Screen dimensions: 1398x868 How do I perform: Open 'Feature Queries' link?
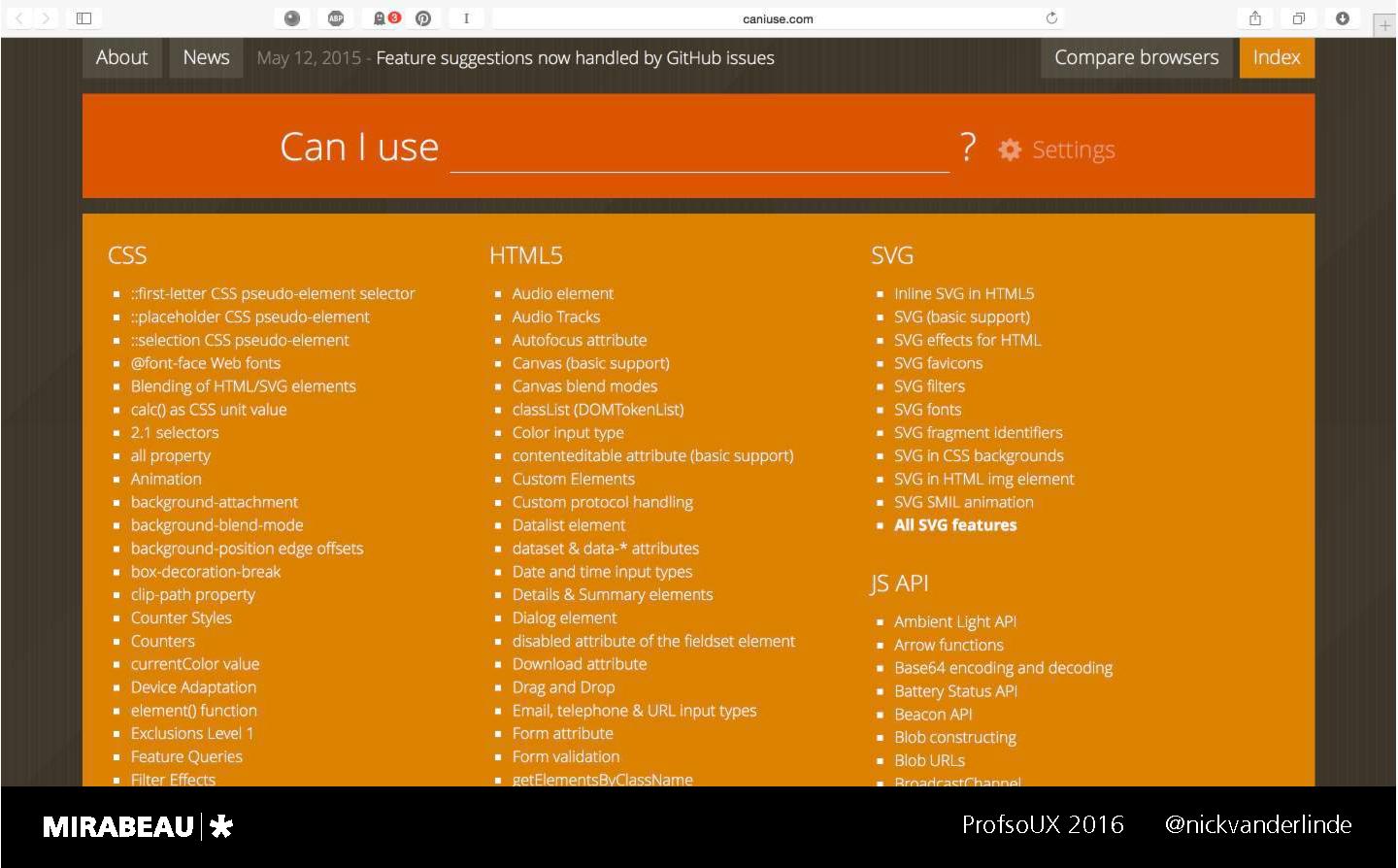pos(186,756)
